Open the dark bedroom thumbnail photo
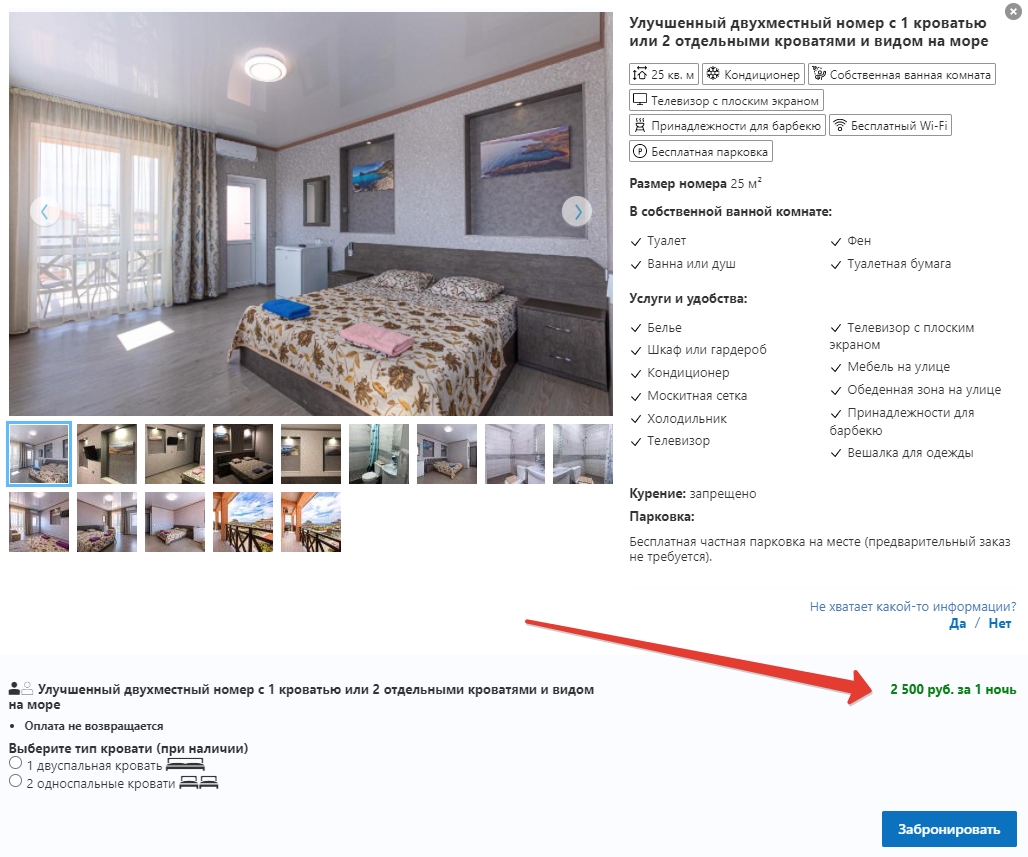This screenshot has width=1028, height=857. tap(243, 454)
